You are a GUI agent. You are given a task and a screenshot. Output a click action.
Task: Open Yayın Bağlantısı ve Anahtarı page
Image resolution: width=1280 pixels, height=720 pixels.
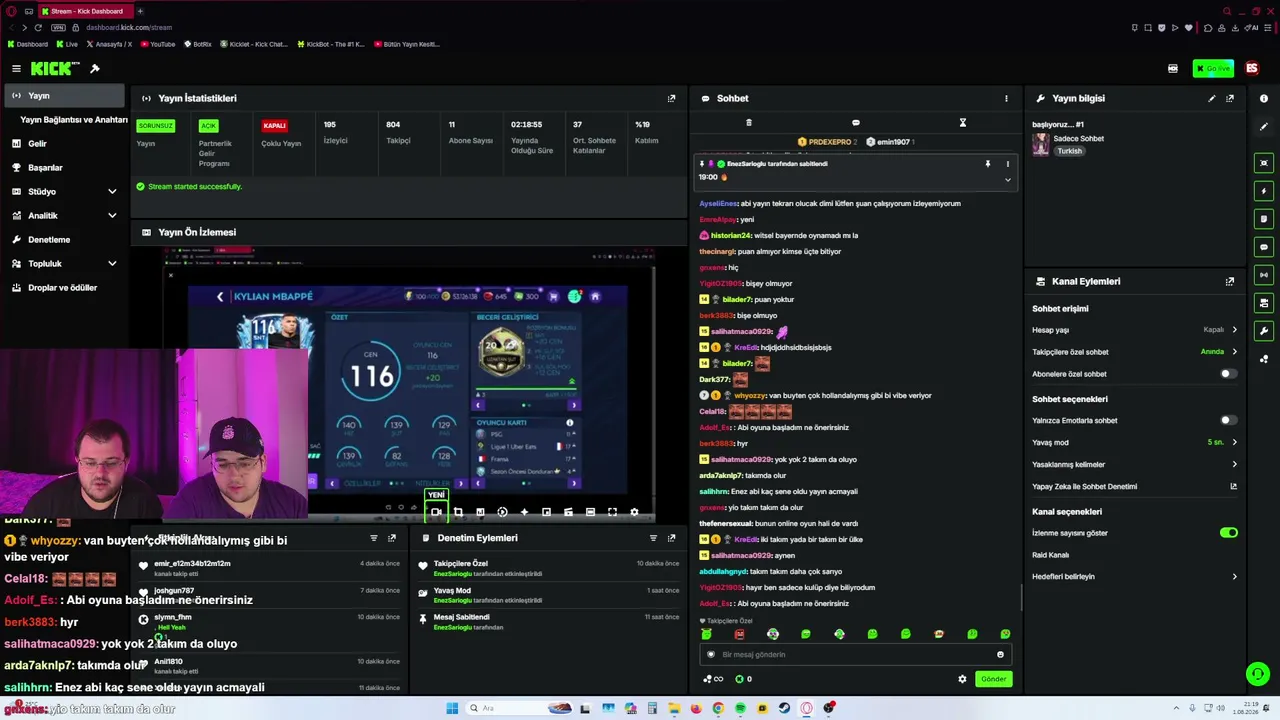click(74, 120)
